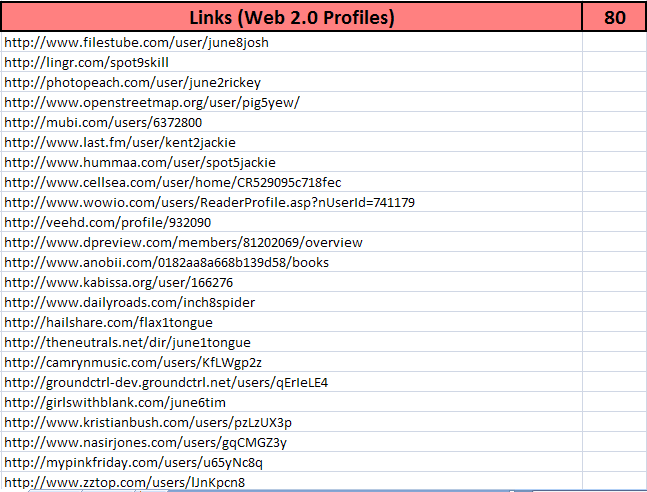Click the hailshare.com/flax1tongue cell
This screenshot has width=647, height=492.
coord(291,322)
